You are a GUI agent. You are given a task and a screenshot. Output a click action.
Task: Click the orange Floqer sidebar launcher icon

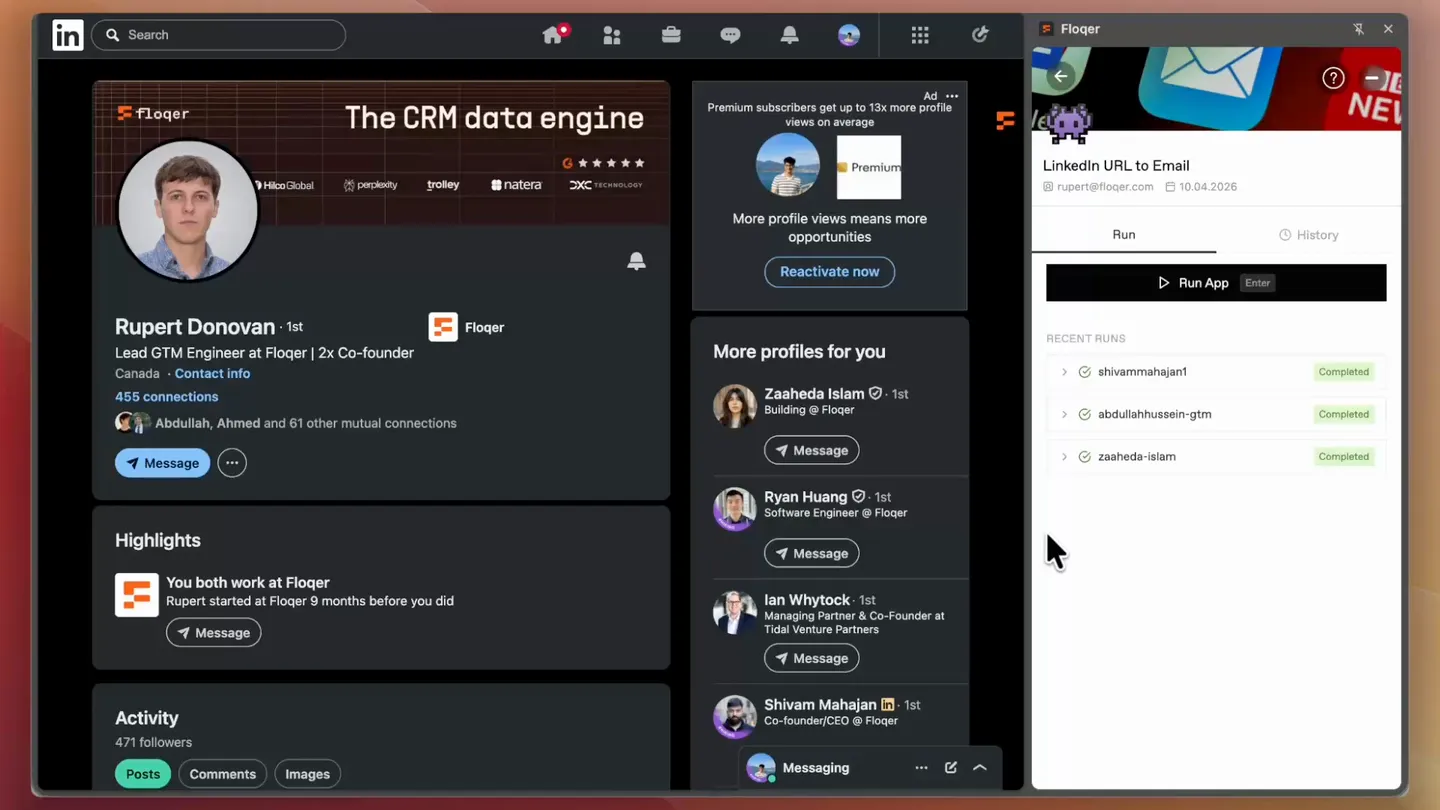coord(1005,121)
